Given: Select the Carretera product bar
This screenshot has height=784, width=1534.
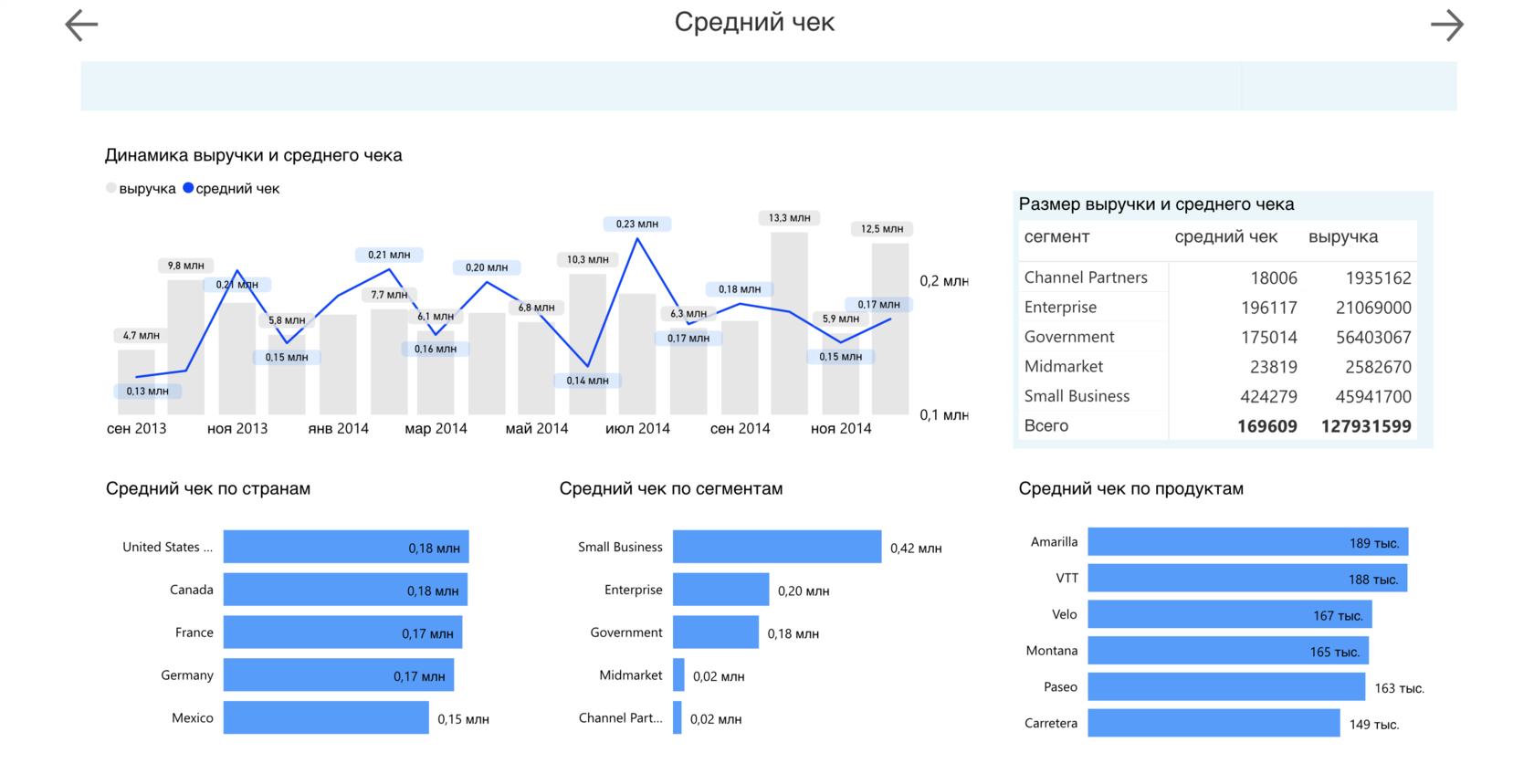Looking at the screenshot, I should 1214,723.
